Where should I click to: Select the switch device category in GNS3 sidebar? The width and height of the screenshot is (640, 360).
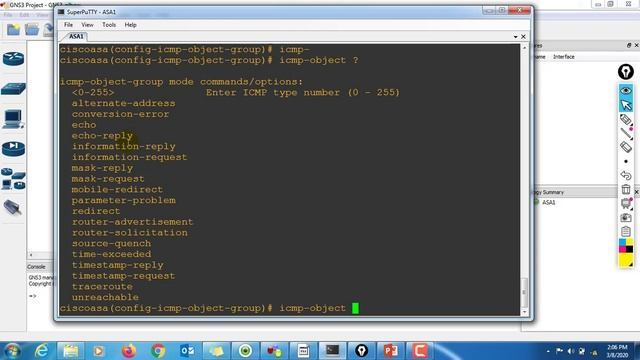[13, 89]
